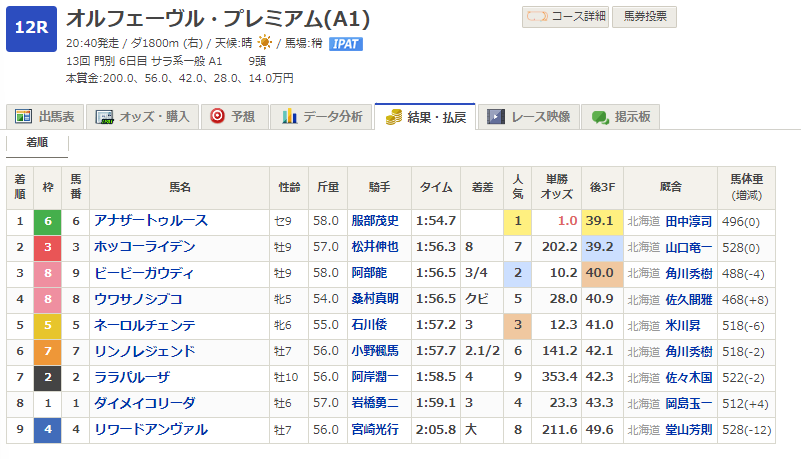
Task: Click winning time 1:54.7
Action: click(x=436, y=221)
